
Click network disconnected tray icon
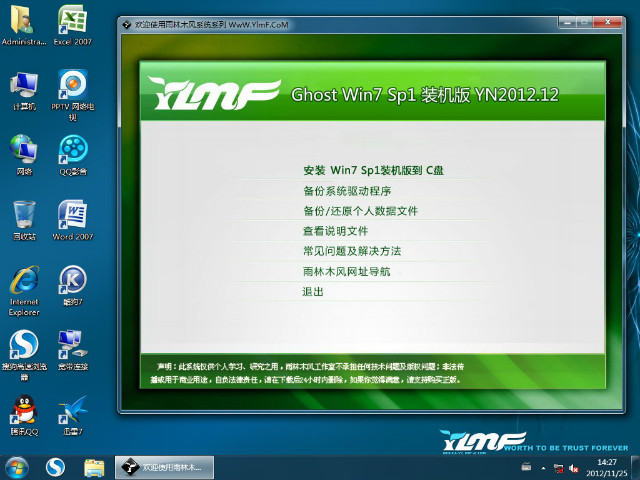[x=558, y=468]
